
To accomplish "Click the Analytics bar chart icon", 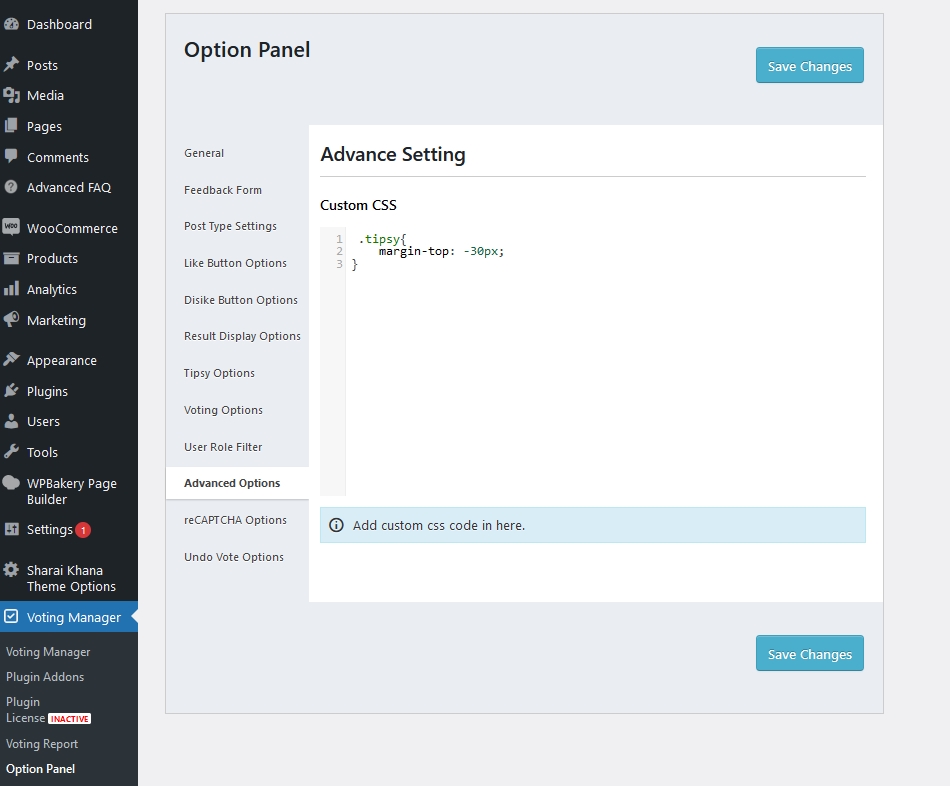I will pyautogui.click(x=12, y=289).
